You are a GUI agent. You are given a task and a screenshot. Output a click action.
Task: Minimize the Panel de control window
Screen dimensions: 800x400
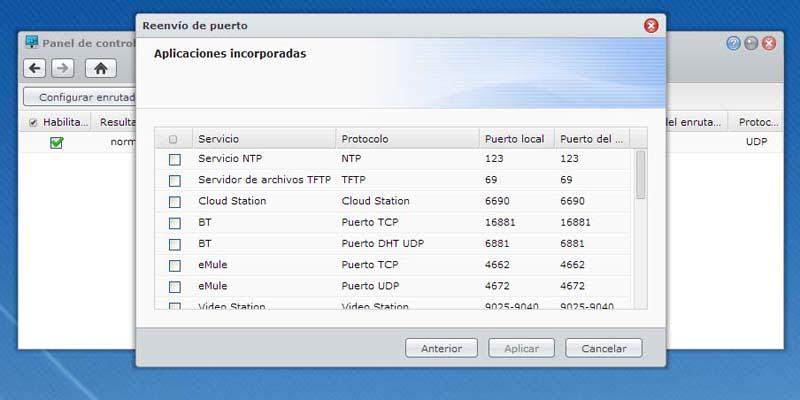point(751,43)
